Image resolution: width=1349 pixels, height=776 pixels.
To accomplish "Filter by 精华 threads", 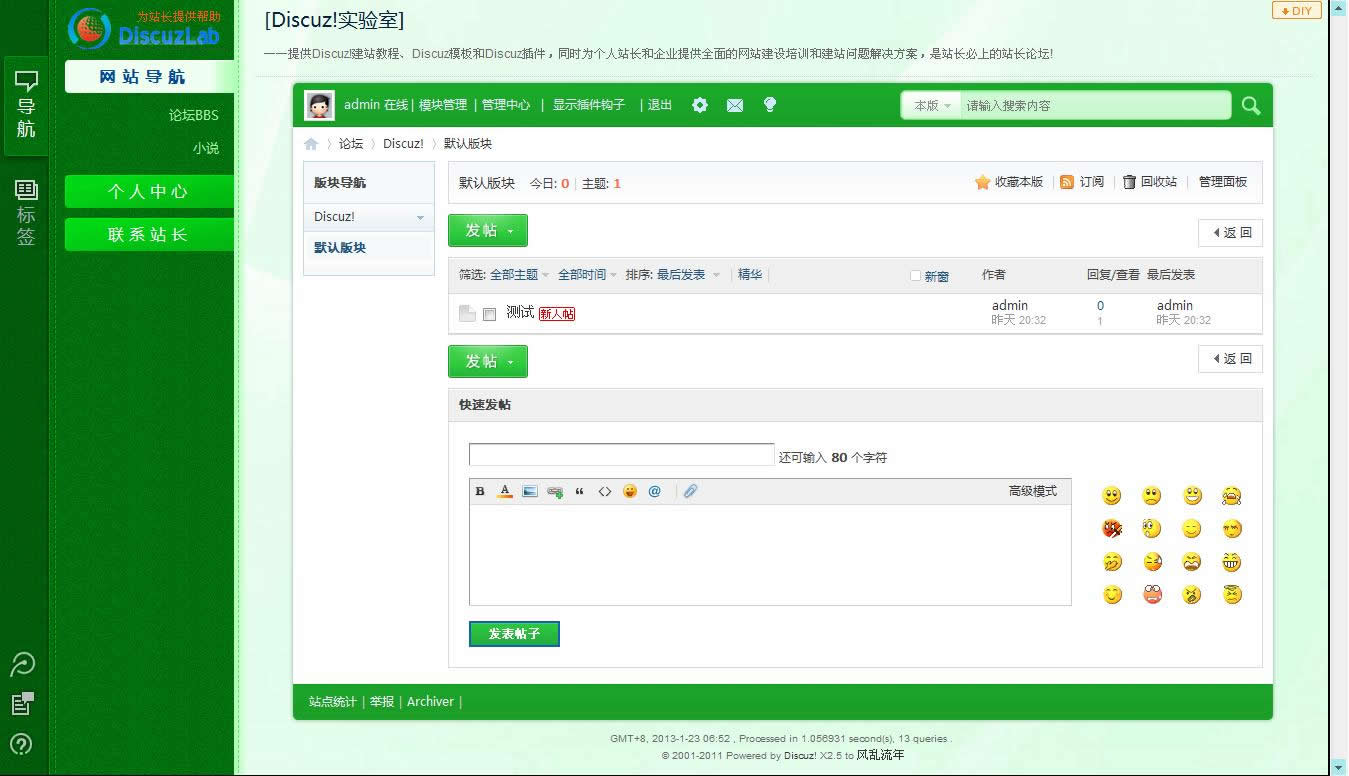I will coord(750,275).
